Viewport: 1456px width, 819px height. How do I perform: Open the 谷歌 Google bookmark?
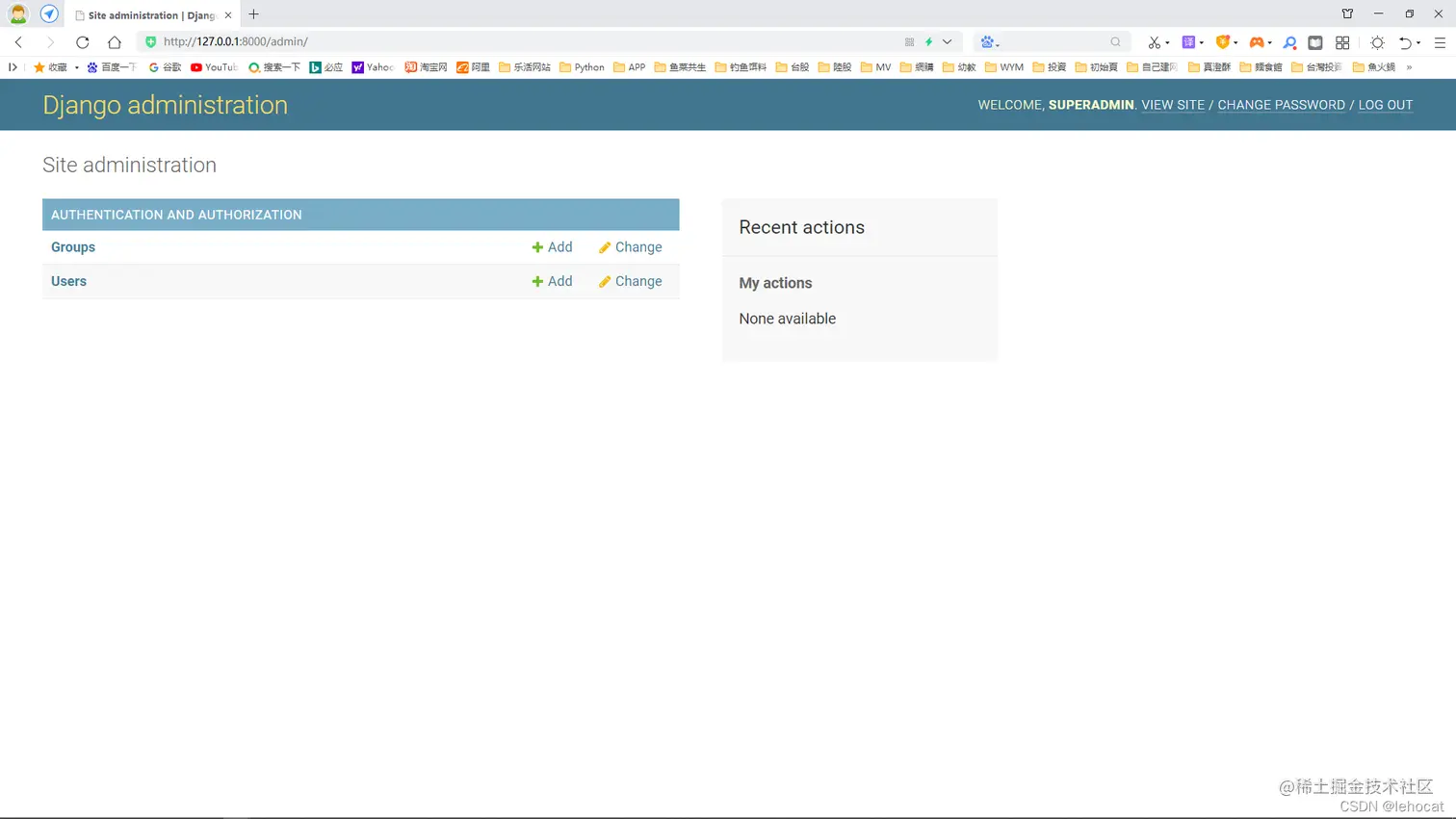pos(165,67)
